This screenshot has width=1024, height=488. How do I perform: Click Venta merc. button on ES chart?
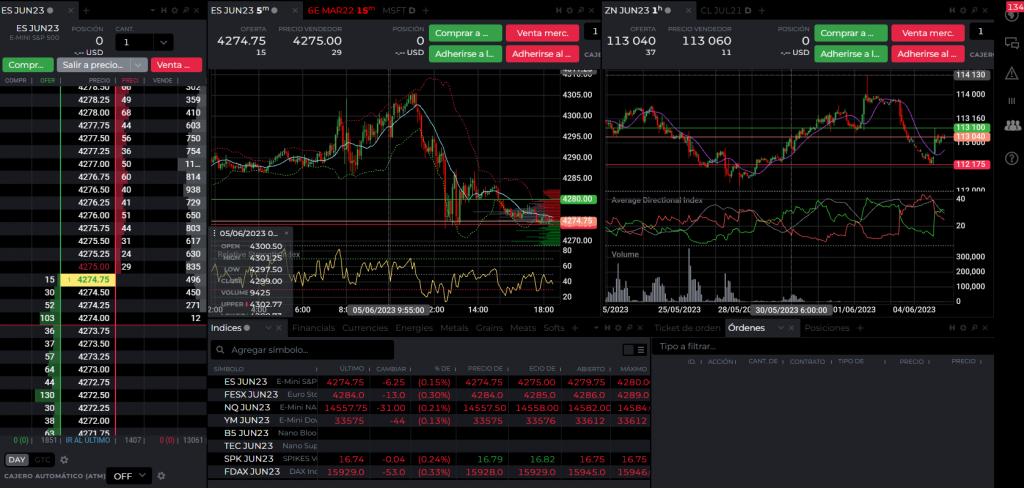542,33
